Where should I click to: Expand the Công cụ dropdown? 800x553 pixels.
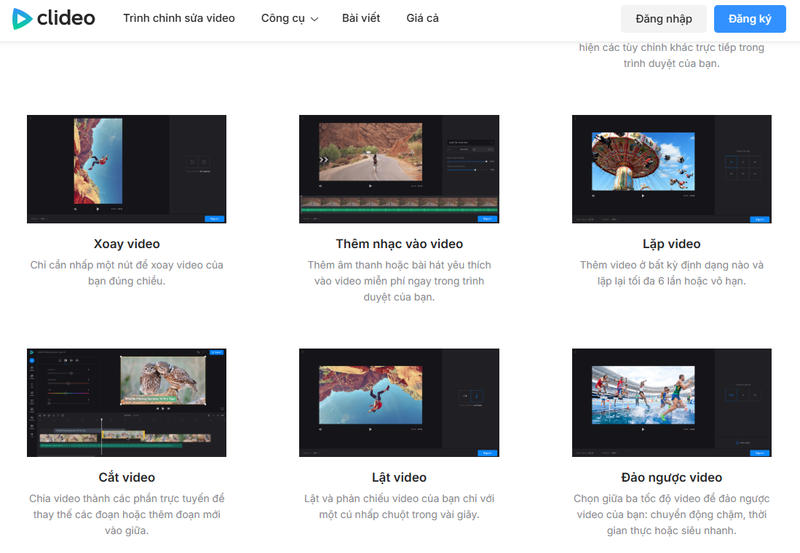289,18
